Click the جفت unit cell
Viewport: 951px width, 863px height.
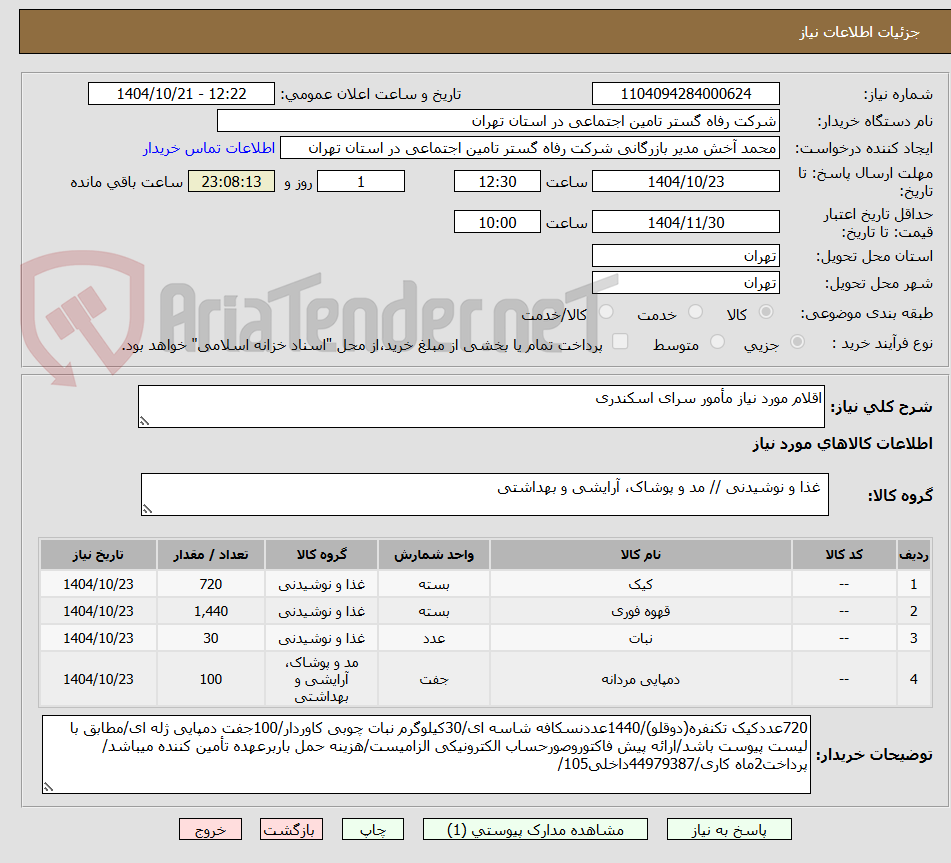pos(434,679)
